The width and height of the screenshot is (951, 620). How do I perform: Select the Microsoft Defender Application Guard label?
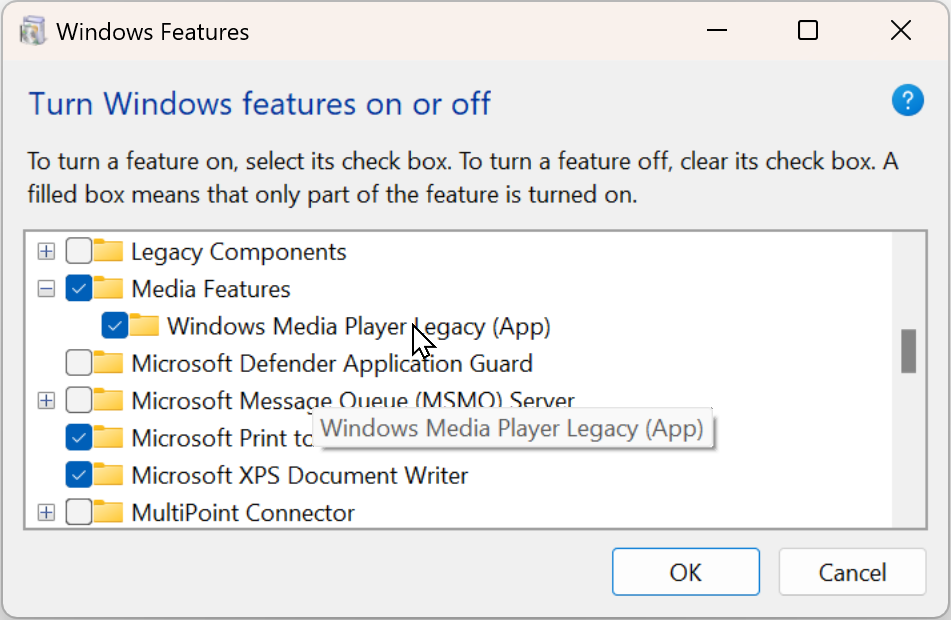[331, 362]
